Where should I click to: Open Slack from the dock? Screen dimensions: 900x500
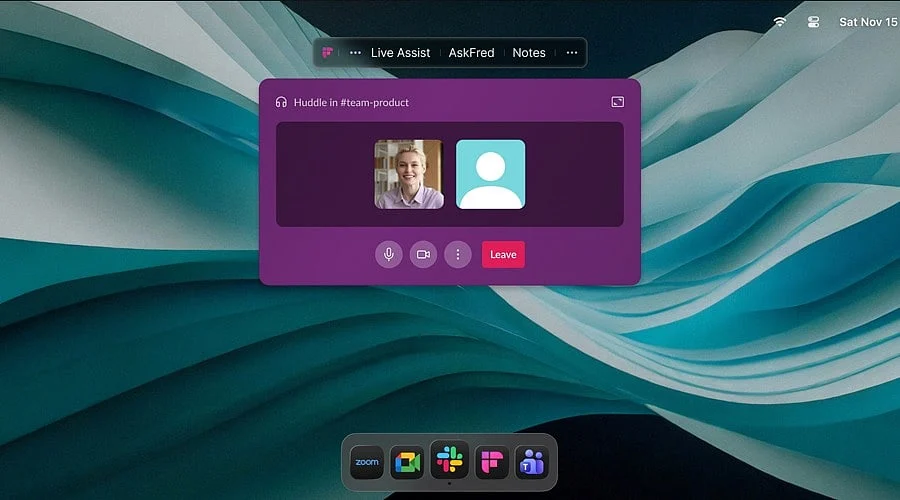point(449,460)
